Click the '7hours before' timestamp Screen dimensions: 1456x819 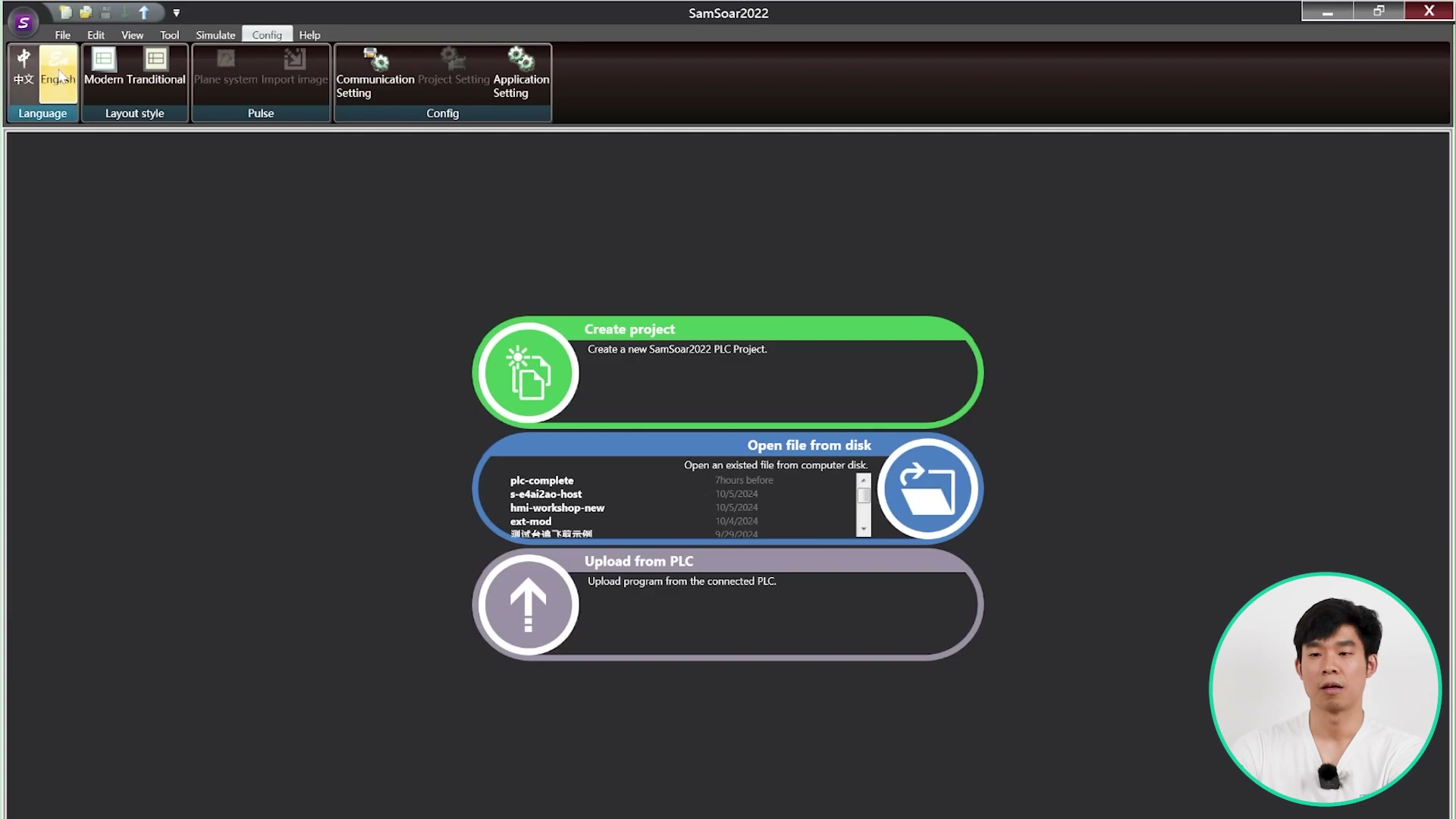(744, 480)
